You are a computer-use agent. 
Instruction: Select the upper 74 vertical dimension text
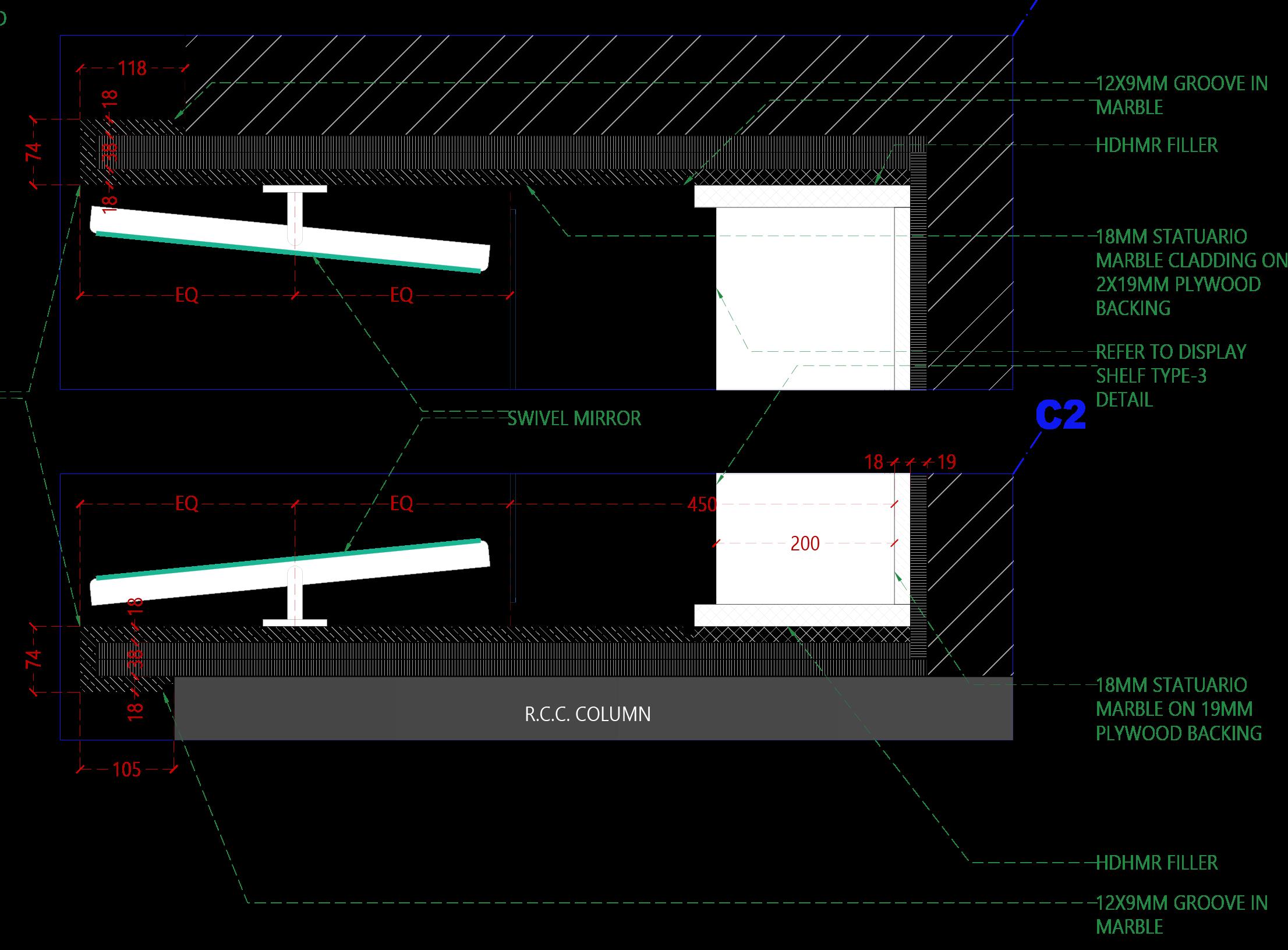point(34,152)
